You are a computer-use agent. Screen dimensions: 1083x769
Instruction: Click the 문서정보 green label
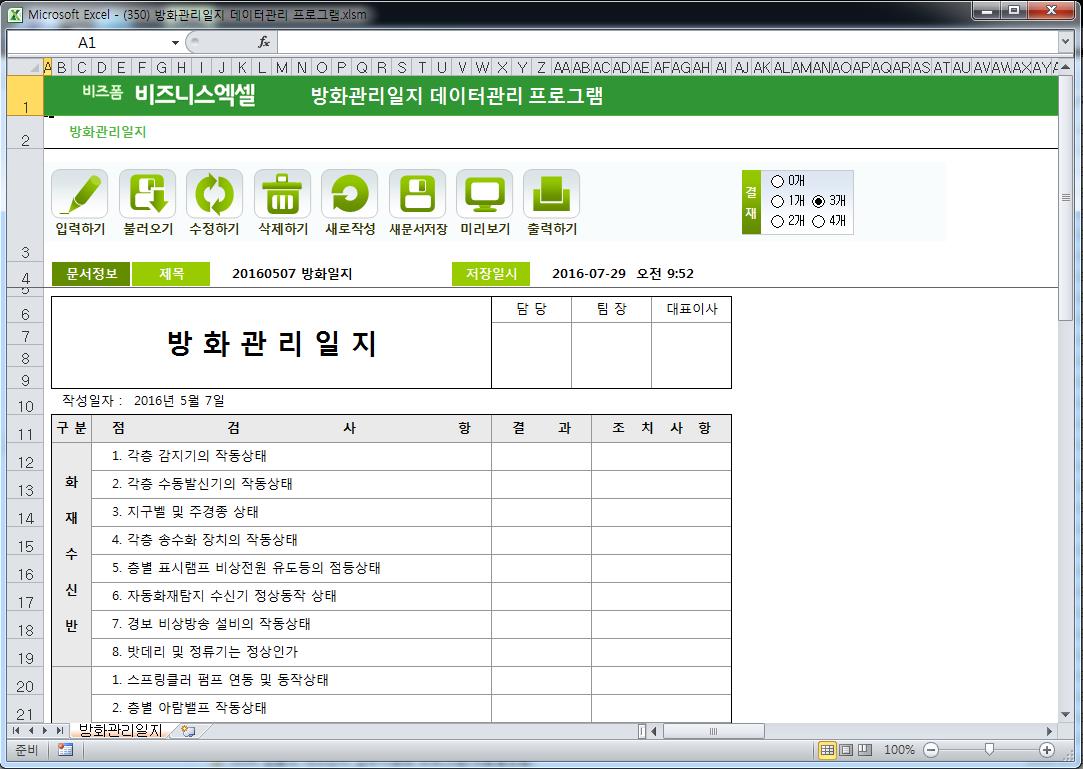coord(91,274)
